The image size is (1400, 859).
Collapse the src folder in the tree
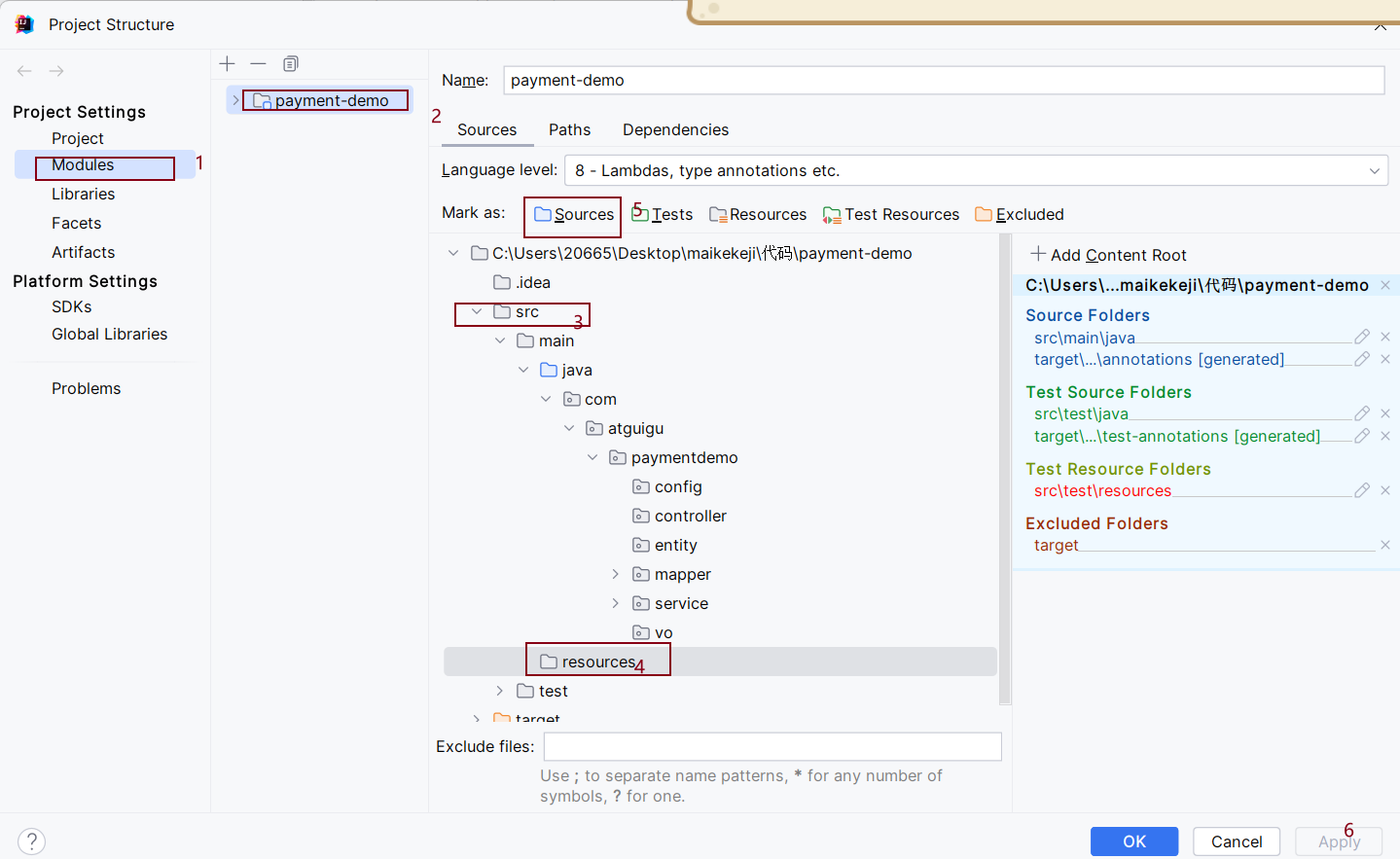click(476, 312)
